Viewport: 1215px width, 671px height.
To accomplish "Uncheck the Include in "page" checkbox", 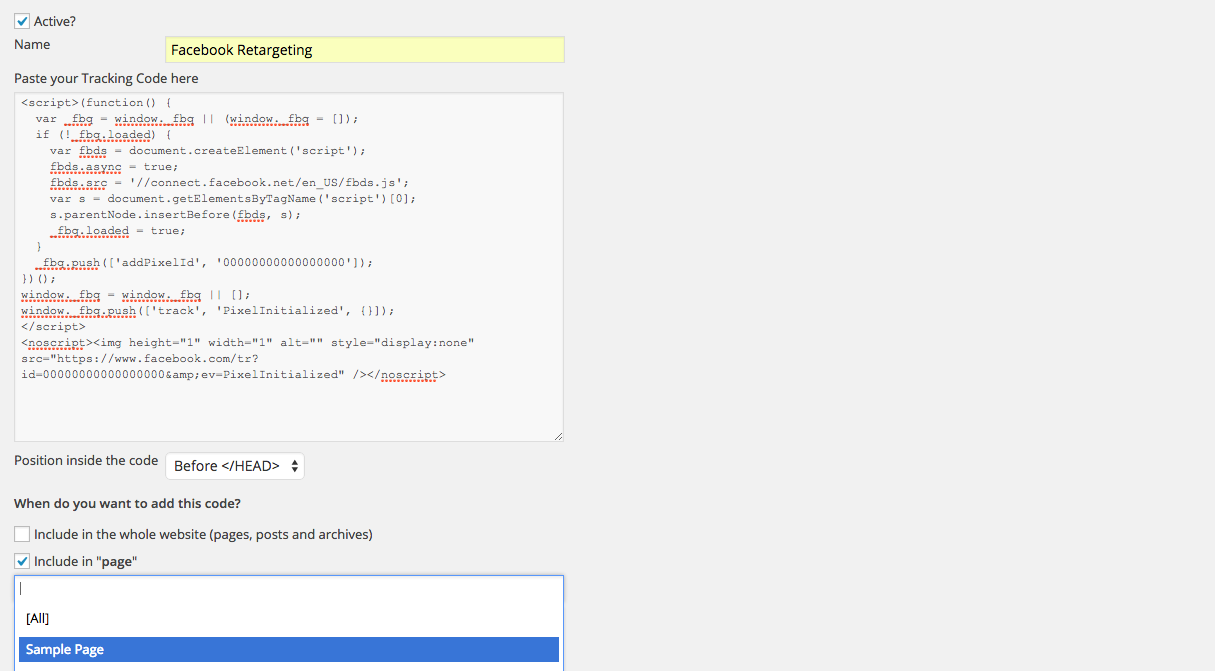I will click(x=22, y=561).
